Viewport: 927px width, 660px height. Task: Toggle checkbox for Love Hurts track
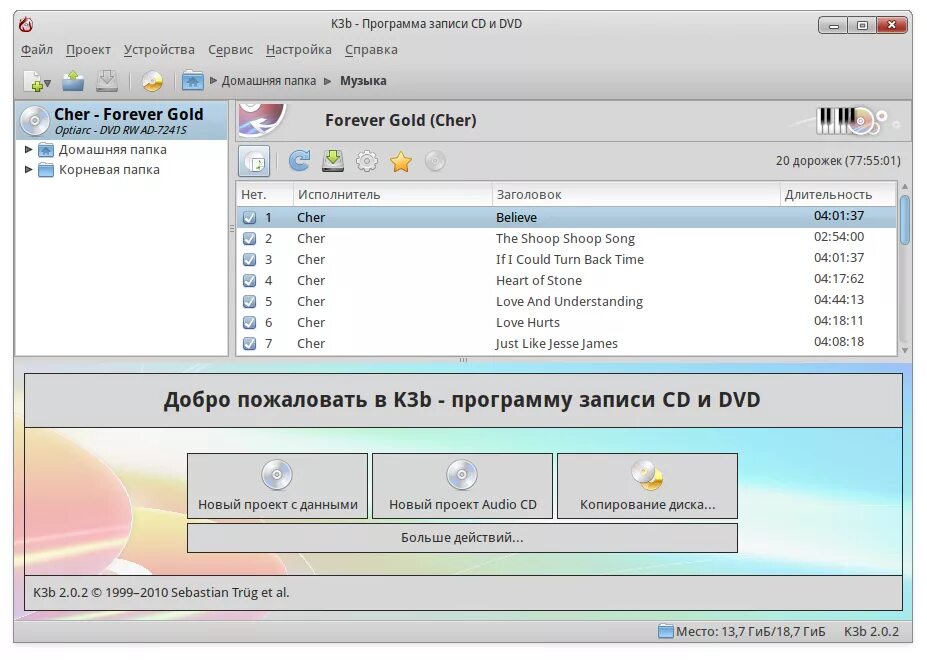(249, 322)
